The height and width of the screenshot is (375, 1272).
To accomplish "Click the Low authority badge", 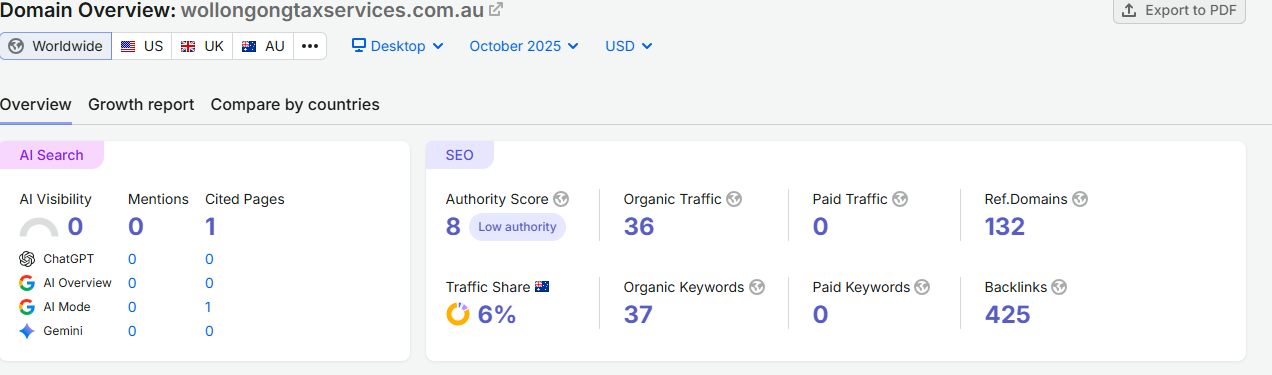I will click(517, 227).
